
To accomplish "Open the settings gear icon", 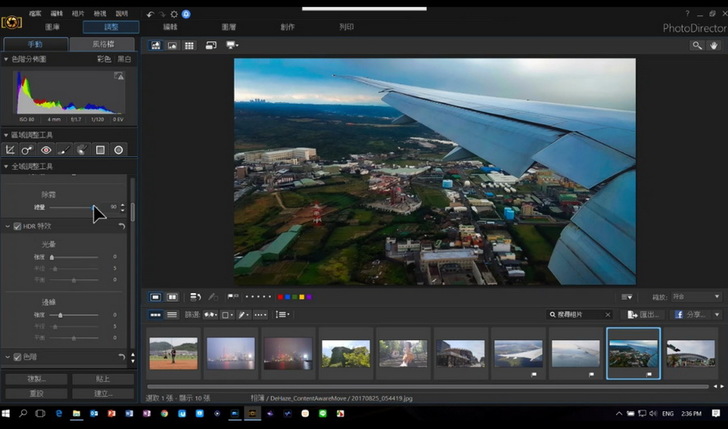I will pos(173,14).
